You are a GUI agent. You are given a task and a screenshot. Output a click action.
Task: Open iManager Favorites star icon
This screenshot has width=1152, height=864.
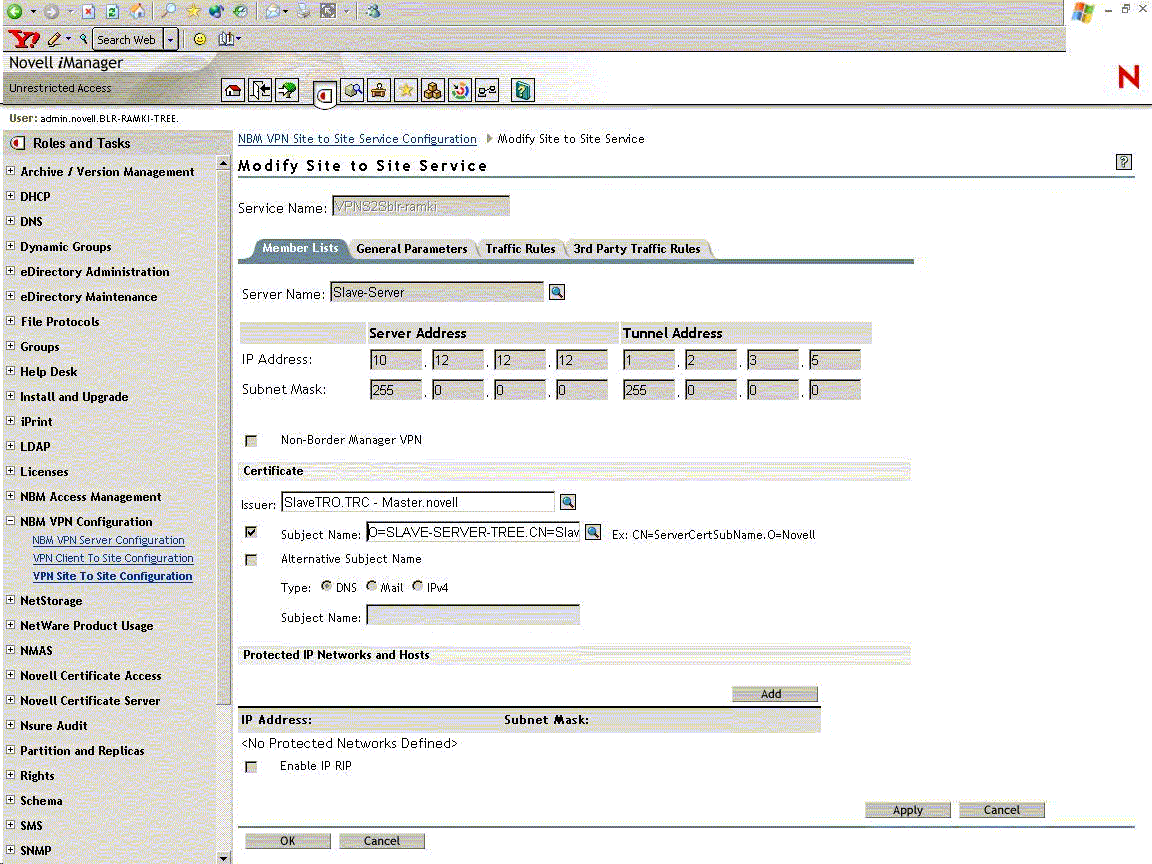tap(406, 90)
